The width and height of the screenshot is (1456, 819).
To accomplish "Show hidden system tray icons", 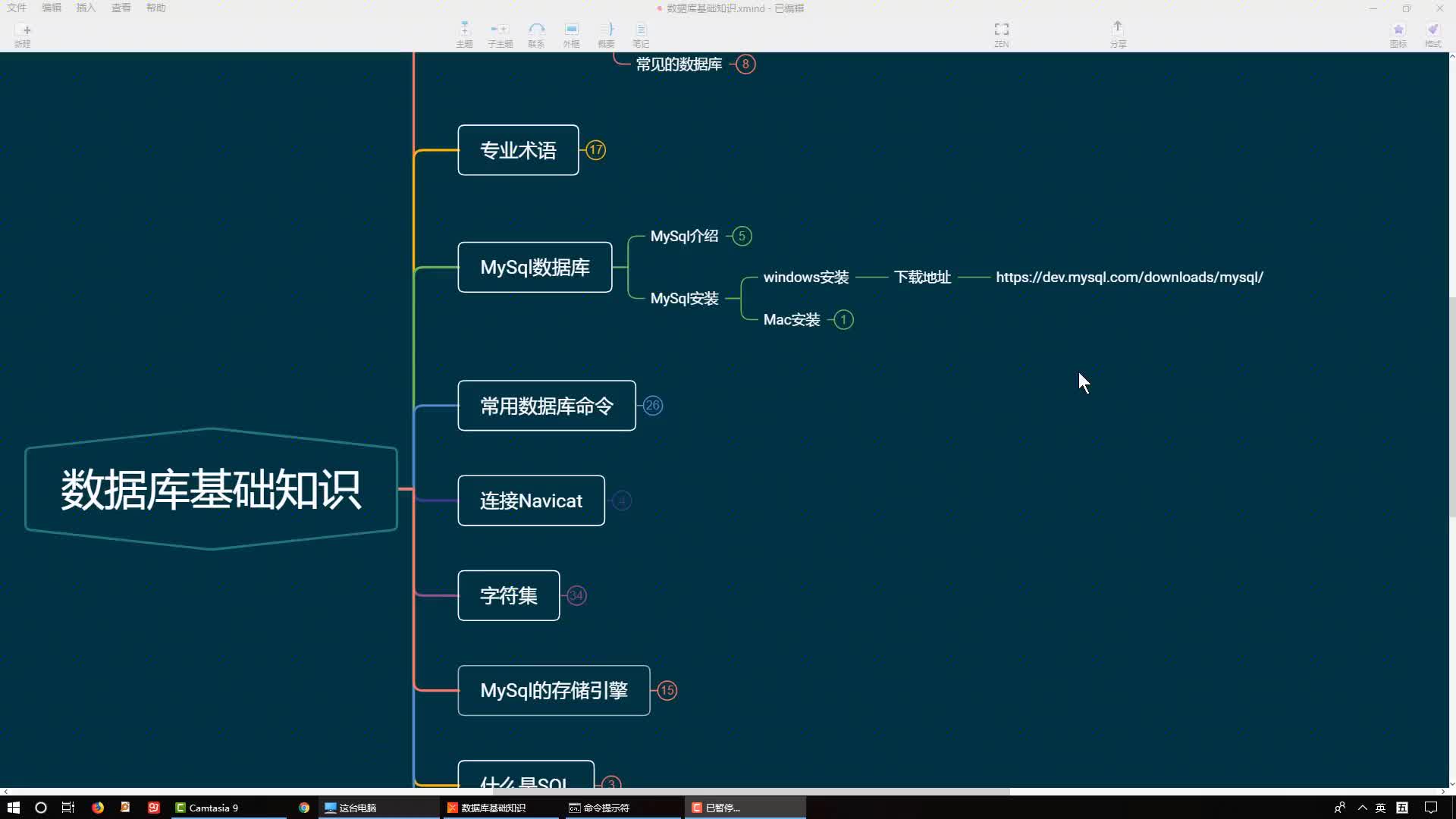I will pyautogui.click(x=1362, y=808).
